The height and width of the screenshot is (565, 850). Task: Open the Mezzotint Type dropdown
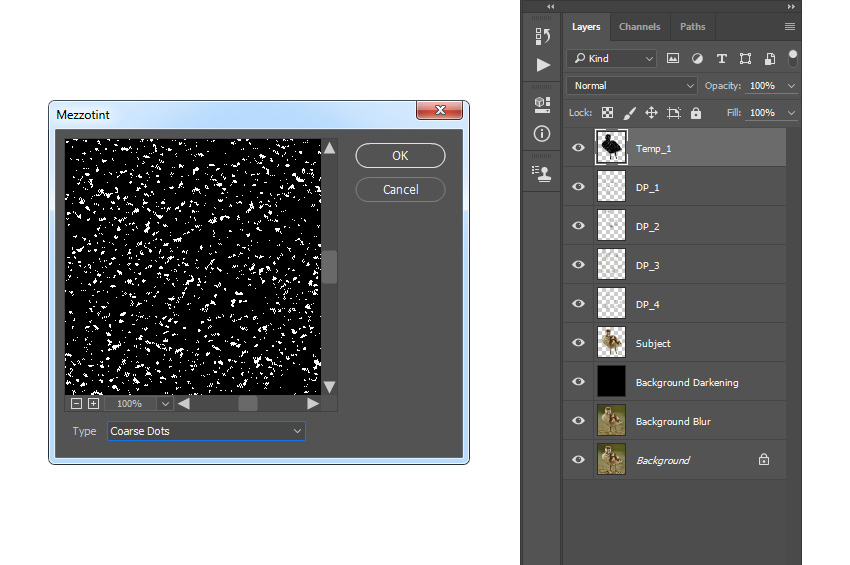pyautogui.click(x=206, y=431)
